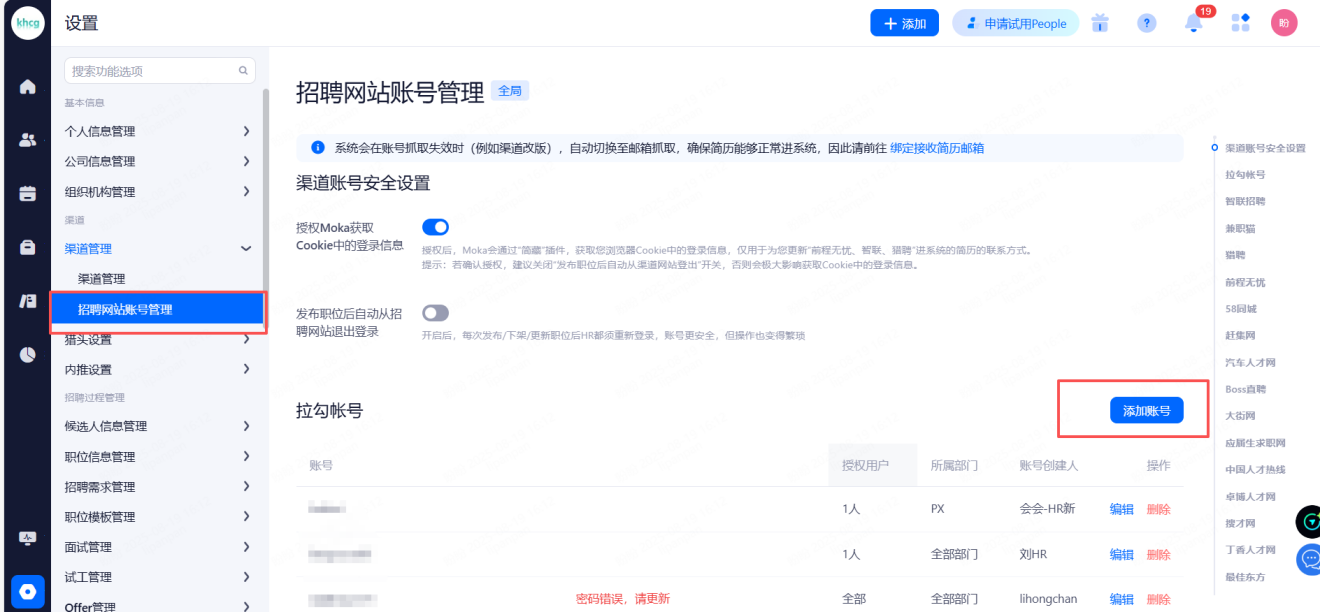This screenshot has height=612, width=1320.
Task: Click the gift icon in top bar
Action: click(x=1100, y=23)
